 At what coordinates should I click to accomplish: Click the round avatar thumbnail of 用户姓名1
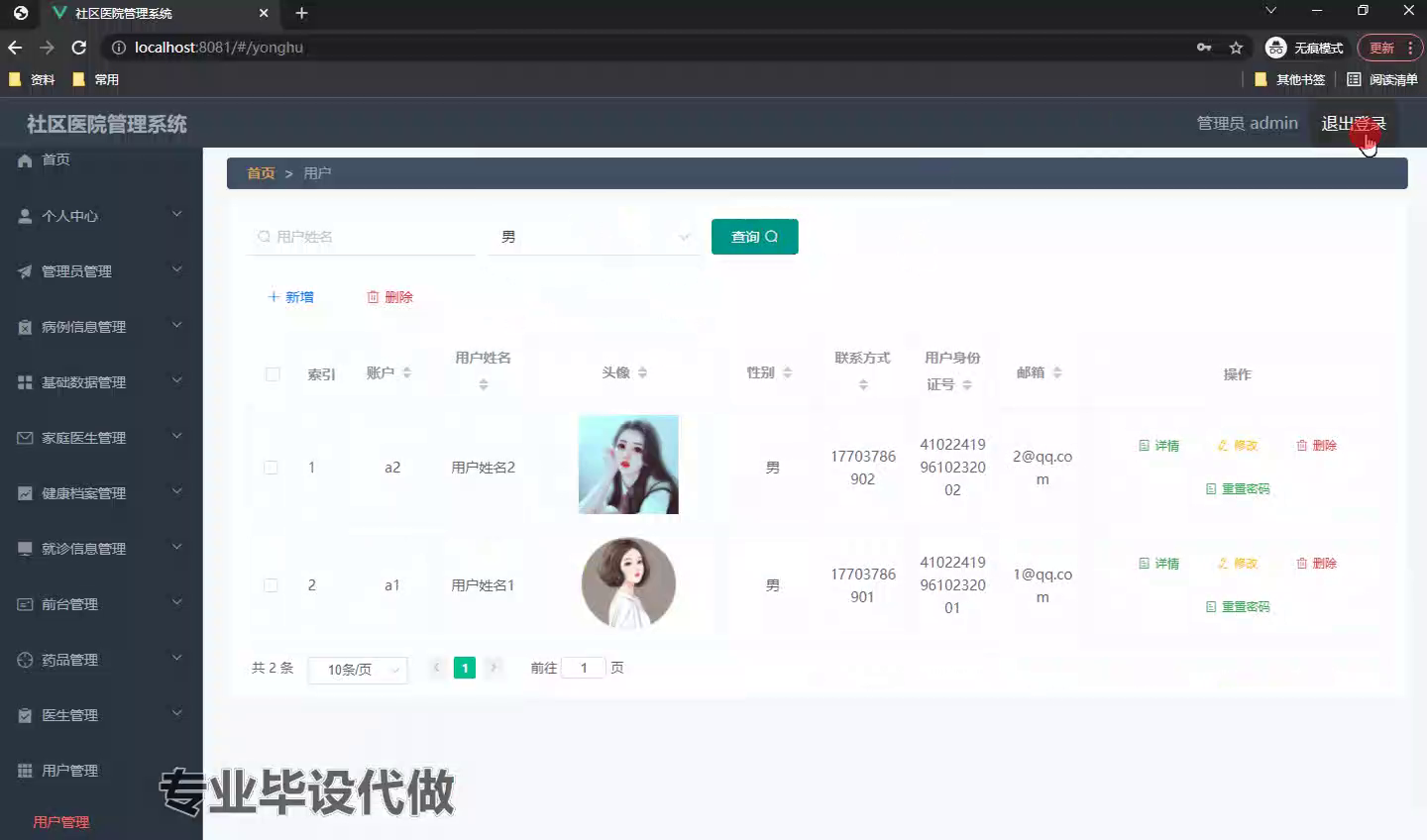pyautogui.click(x=628, y=583)
